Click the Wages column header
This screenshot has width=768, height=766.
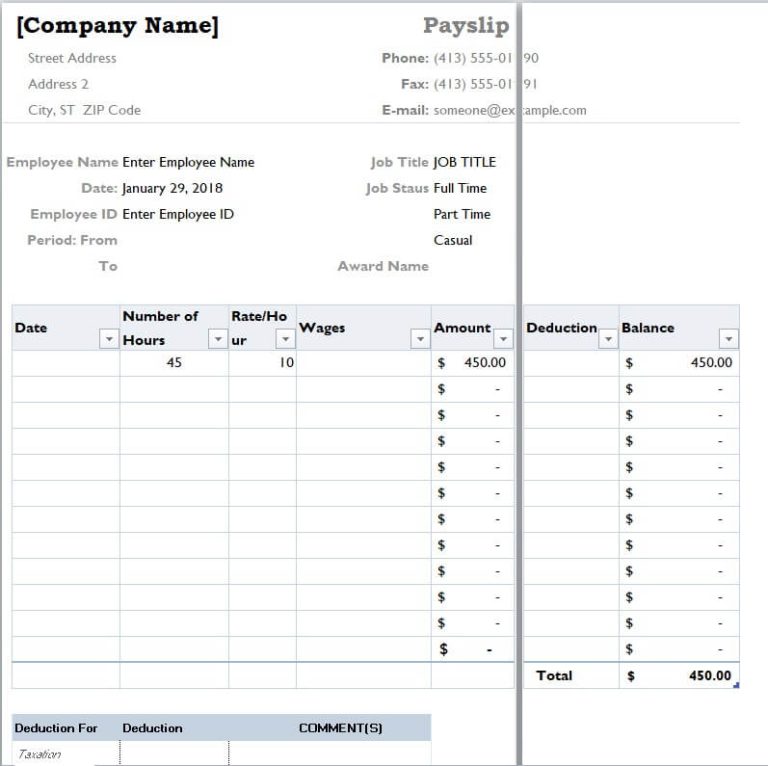coord(322,328)
